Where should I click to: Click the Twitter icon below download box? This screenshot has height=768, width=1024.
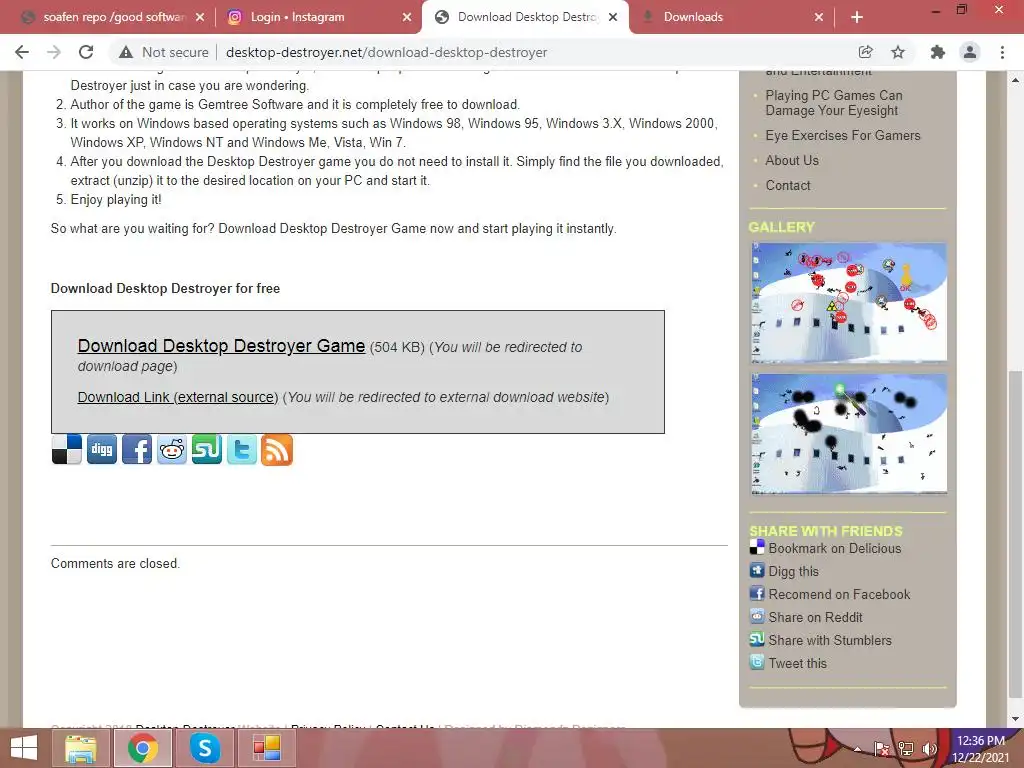[242, 449]
